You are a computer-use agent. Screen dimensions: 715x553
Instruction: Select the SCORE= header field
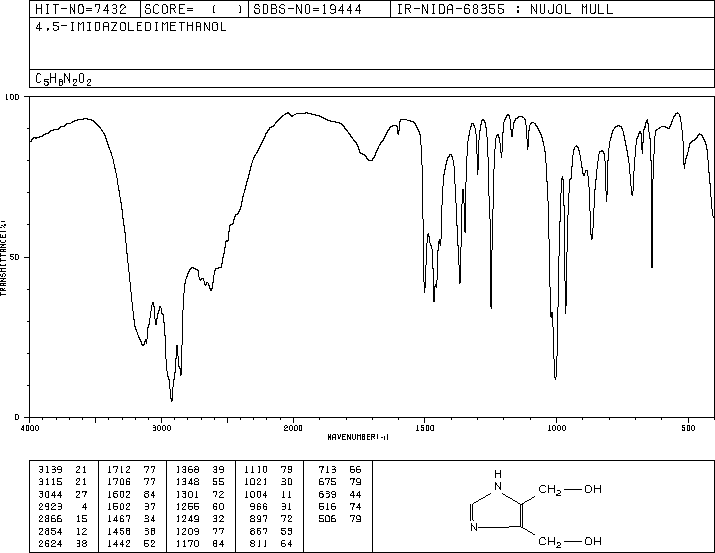tap(194, 9)
